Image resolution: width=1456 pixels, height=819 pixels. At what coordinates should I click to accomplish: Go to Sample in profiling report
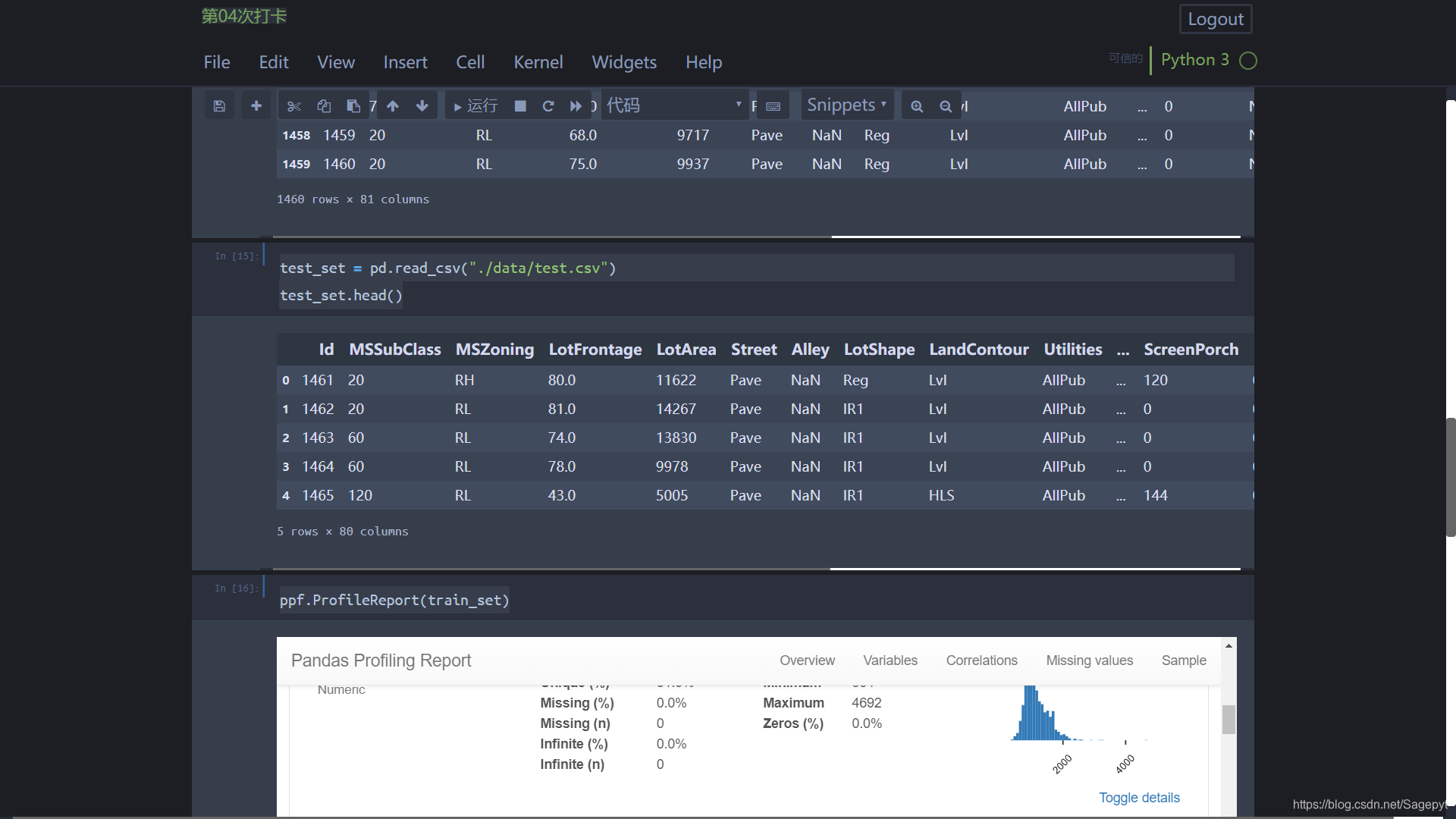[1184, 661]
